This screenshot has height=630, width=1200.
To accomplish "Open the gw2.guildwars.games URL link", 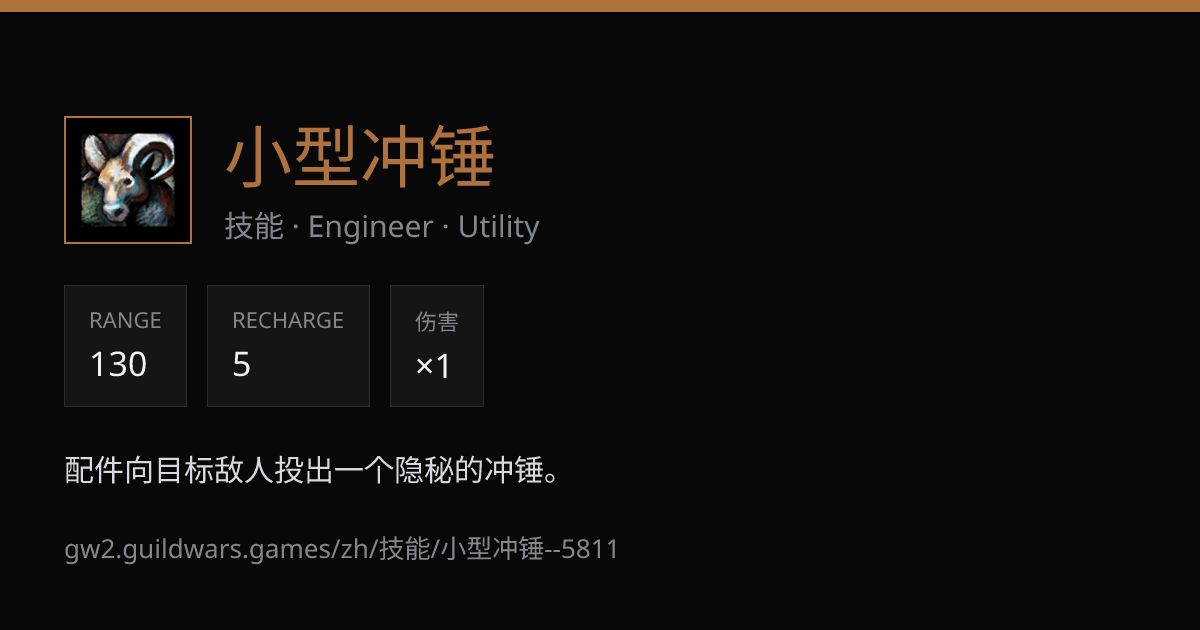I will (x=342, y=549).
